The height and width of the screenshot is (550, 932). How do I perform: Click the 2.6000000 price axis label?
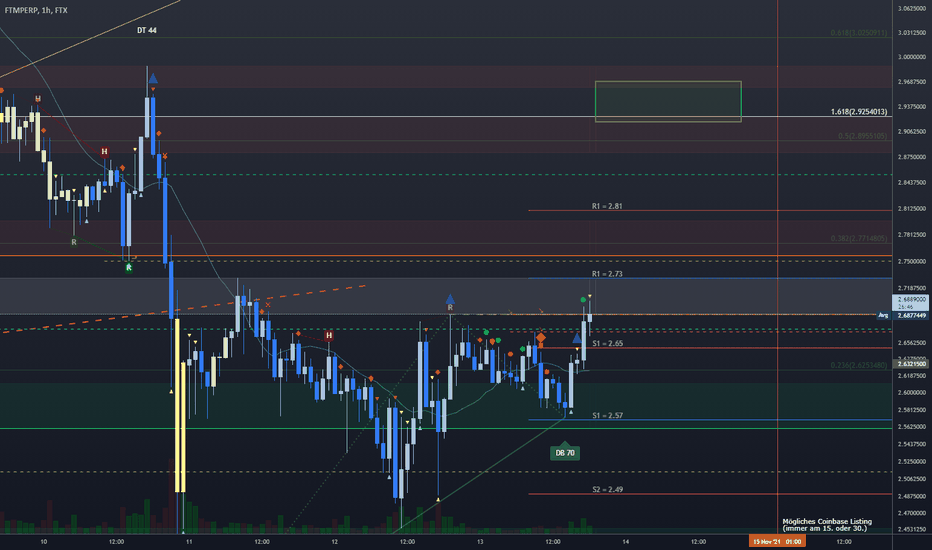click(912, 392)
